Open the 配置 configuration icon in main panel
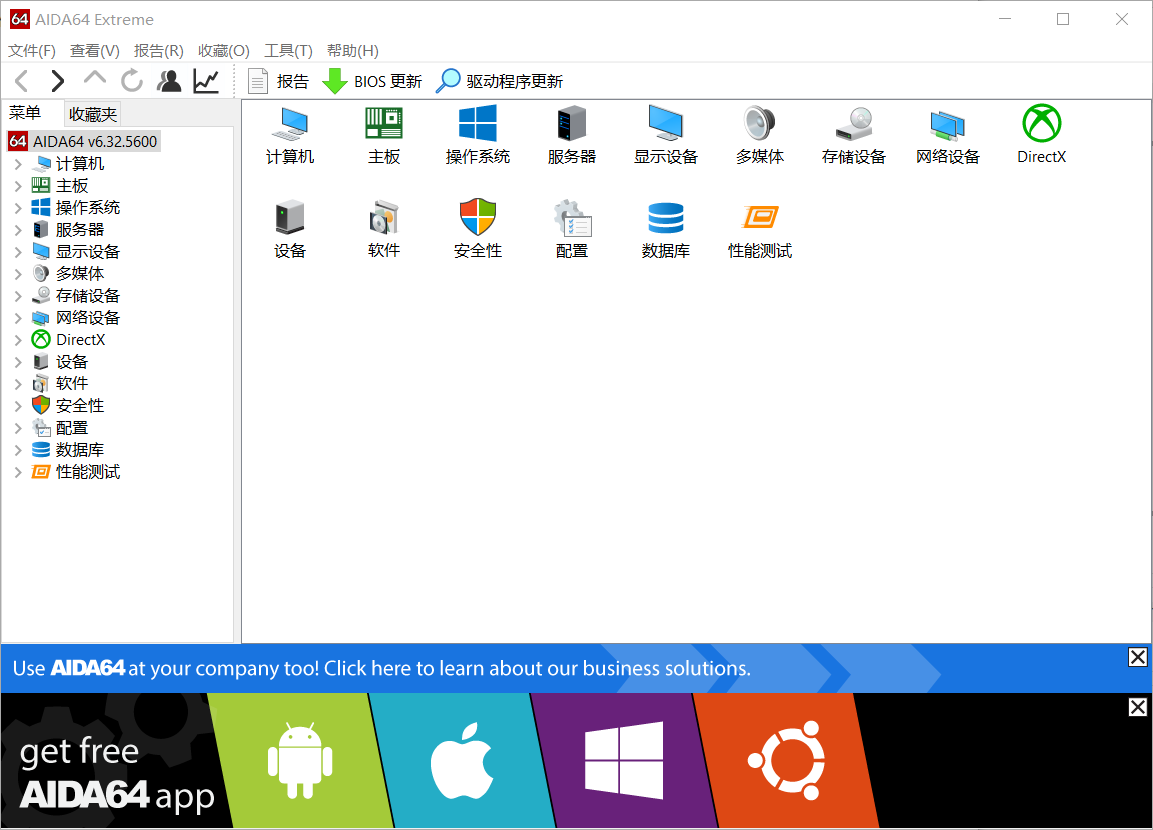 571,229
